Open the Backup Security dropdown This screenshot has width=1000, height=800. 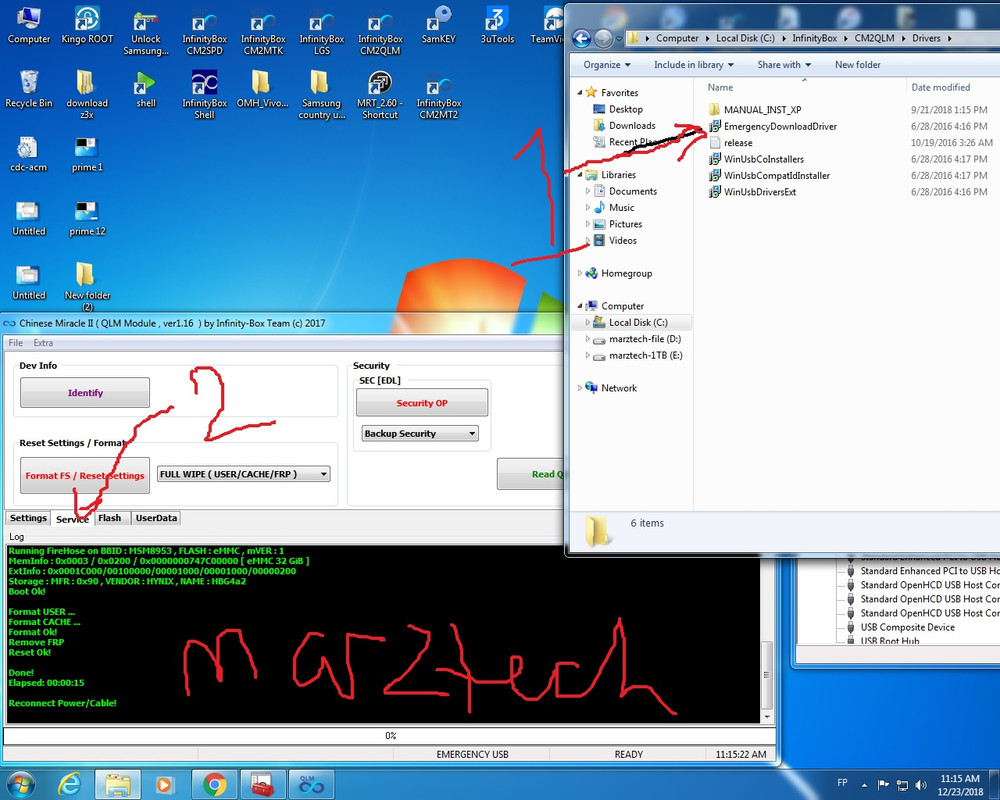(x=420, y=433)
